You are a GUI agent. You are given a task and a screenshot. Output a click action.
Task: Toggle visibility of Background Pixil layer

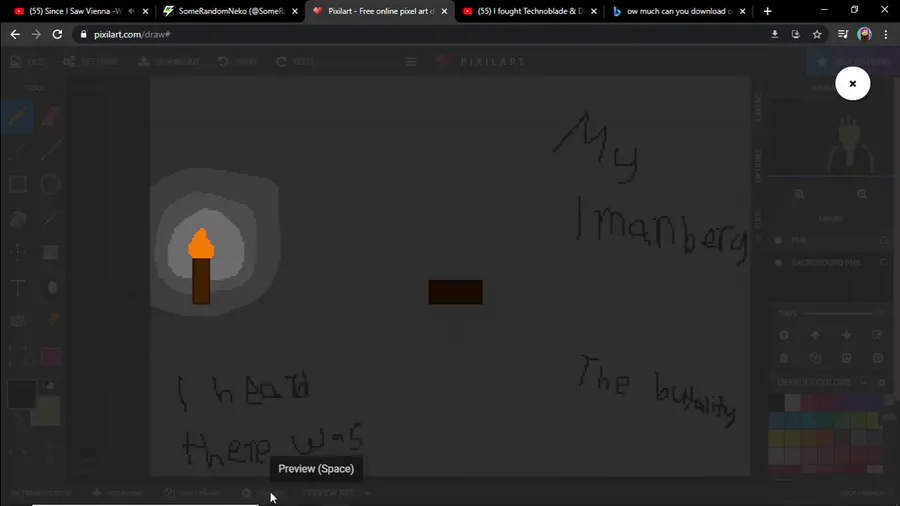[778, 263]
